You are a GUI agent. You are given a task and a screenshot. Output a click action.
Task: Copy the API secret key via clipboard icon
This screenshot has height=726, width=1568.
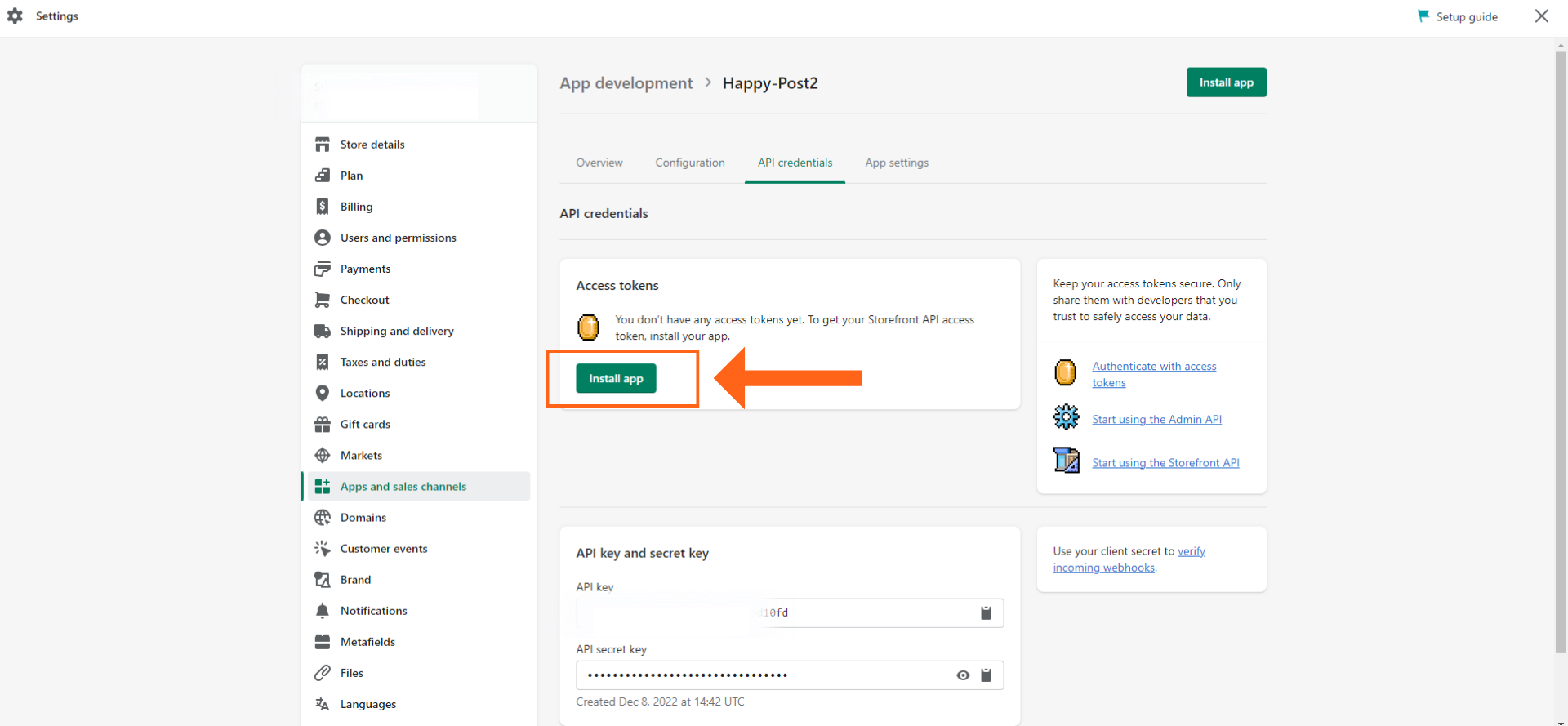(x=986, y=675)
